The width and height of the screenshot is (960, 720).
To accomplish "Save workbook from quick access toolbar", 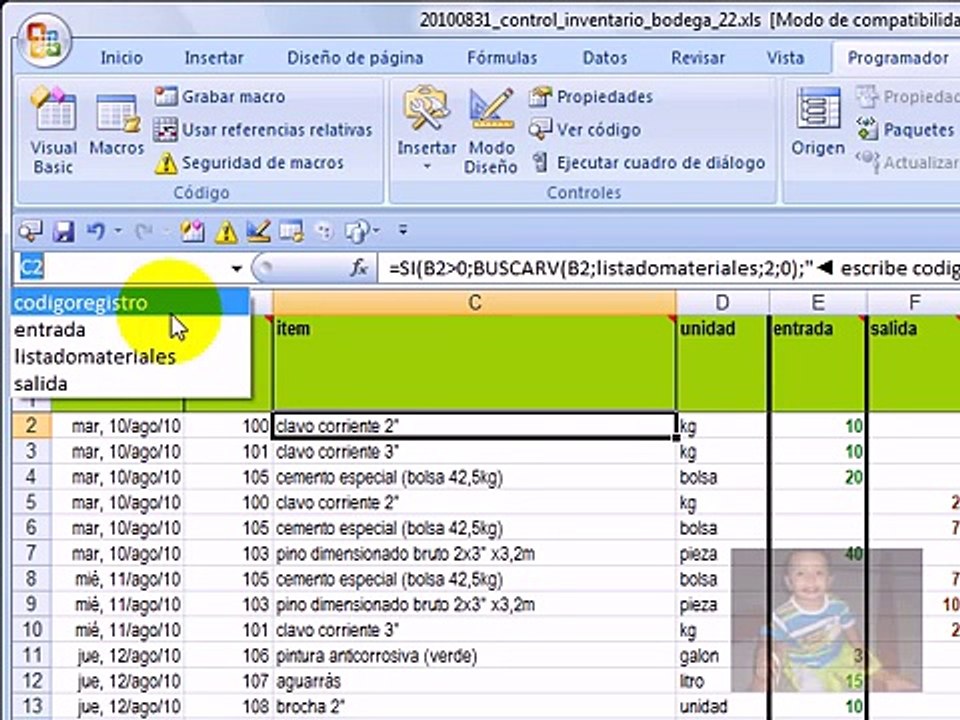I will pyautogui.click(x=63, y=231).
